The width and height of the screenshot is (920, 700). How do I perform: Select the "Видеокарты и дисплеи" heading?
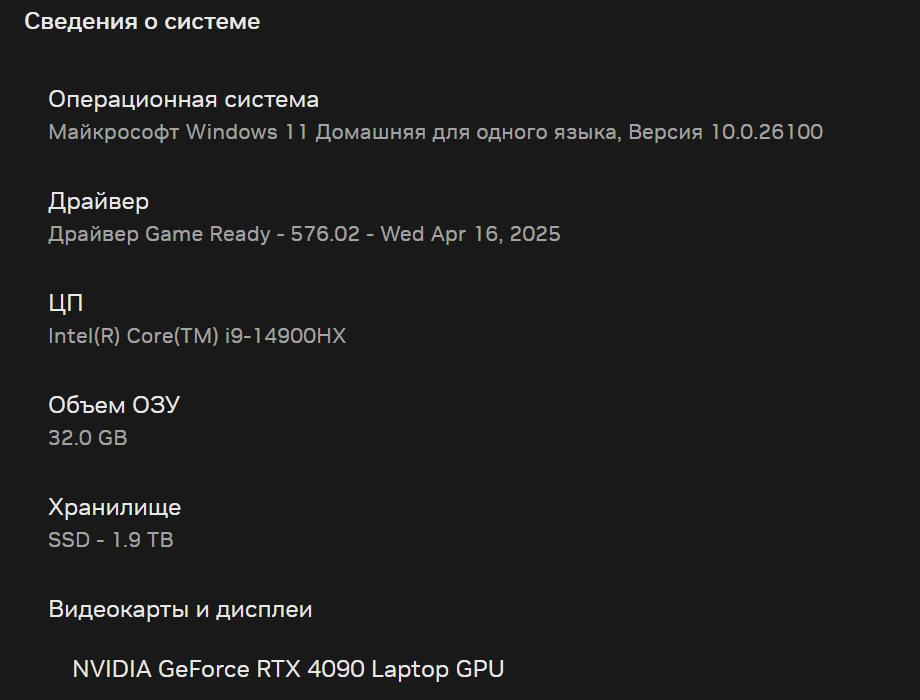pyautogui.click(x=180, y=610)
